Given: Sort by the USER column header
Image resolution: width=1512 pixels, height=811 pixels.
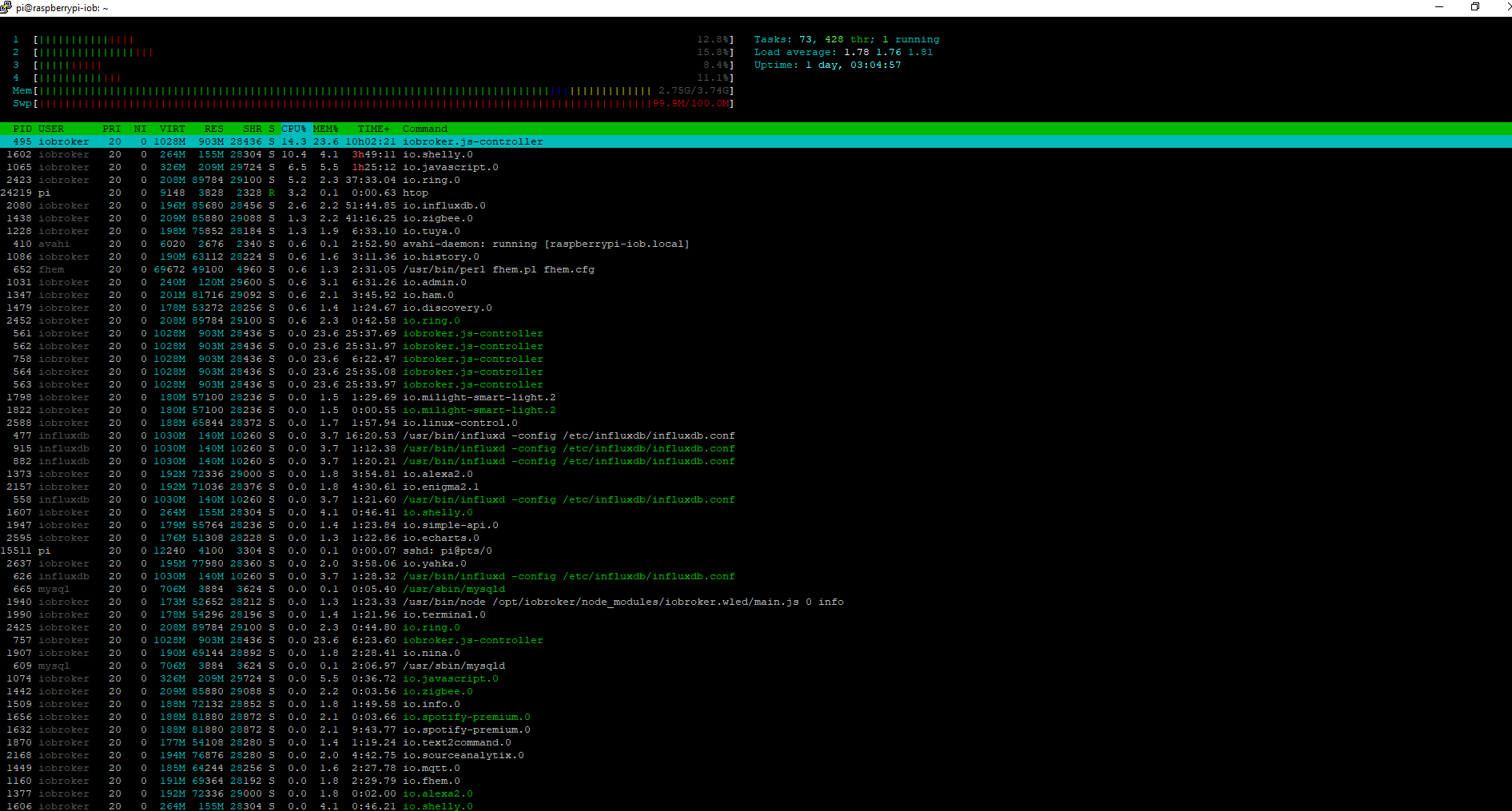Looking at the screenshot, I should (51, 129).
